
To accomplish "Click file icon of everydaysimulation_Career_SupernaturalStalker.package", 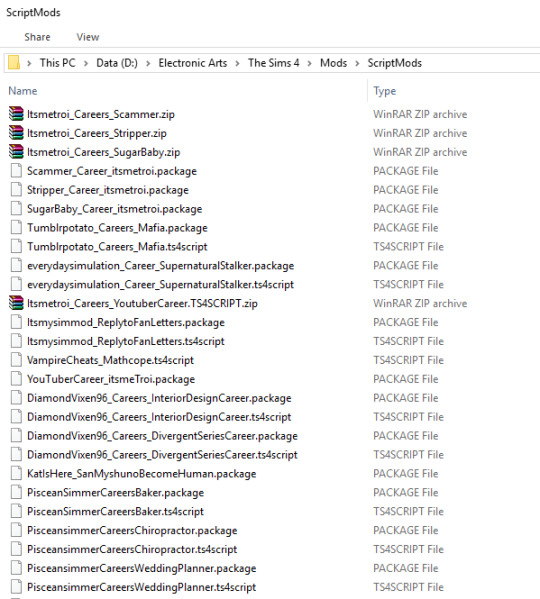I will [x=16, y=265].
